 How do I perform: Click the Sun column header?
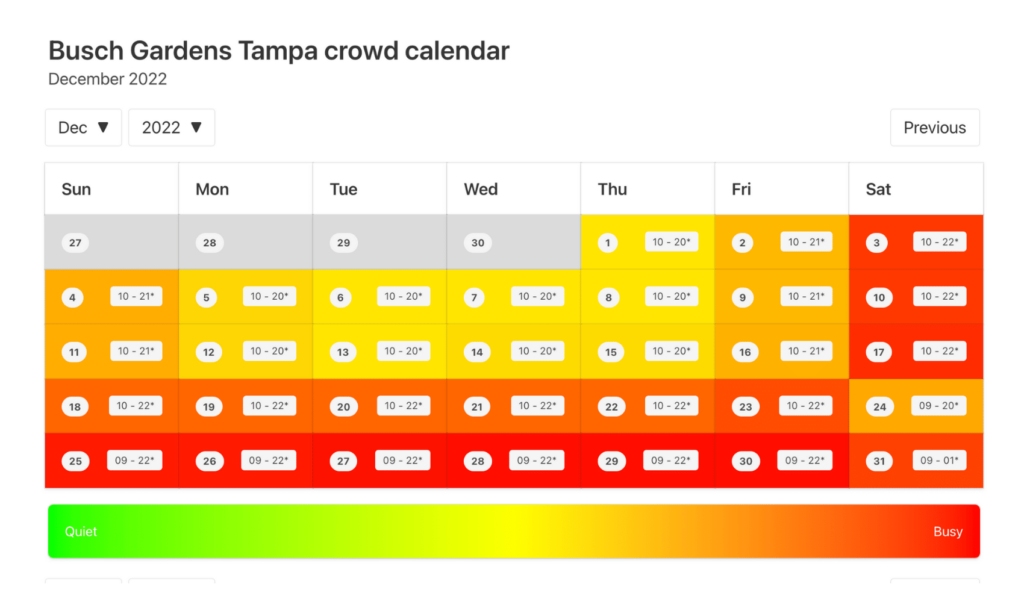76,189
